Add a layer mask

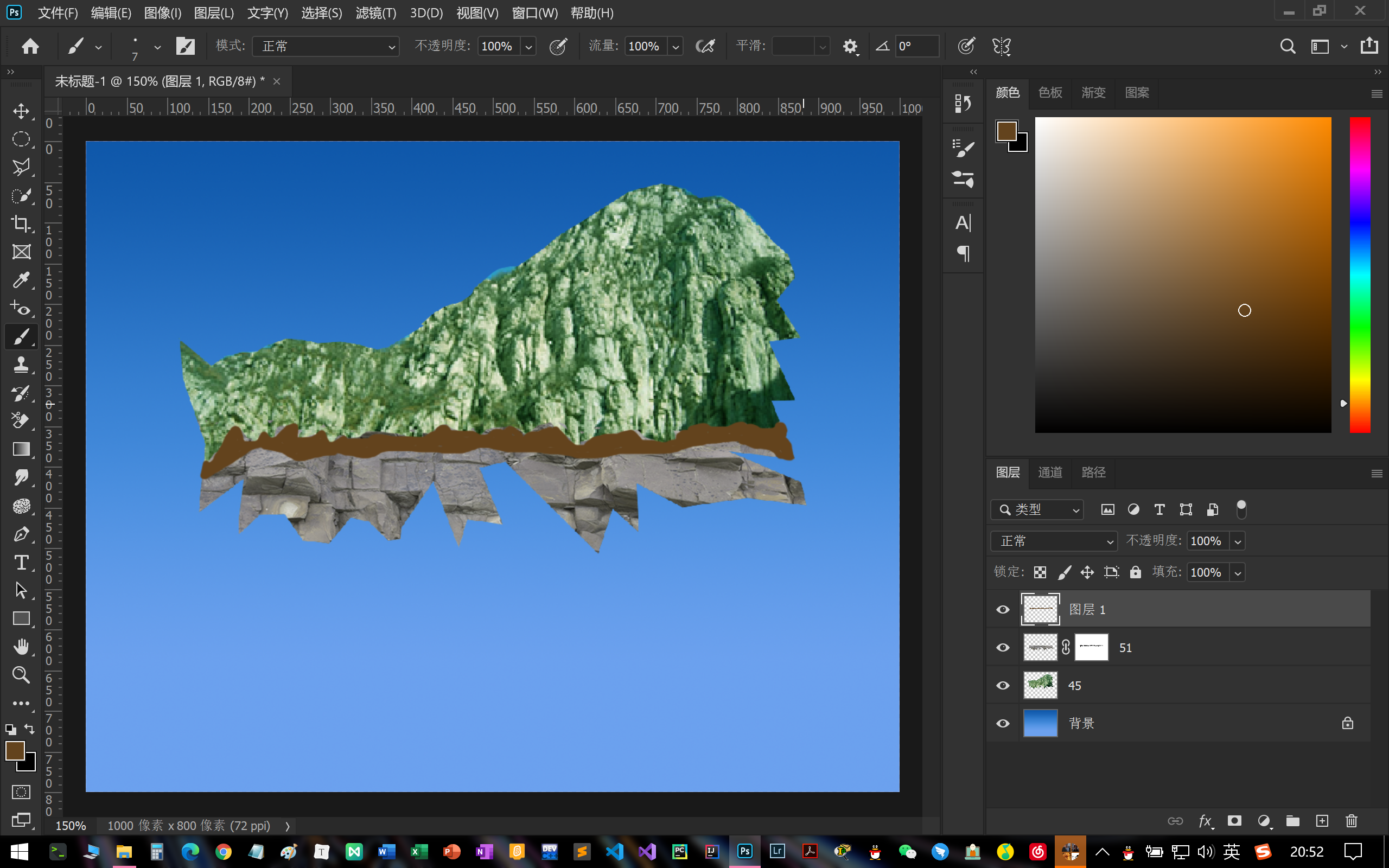tap(1234, 821)
